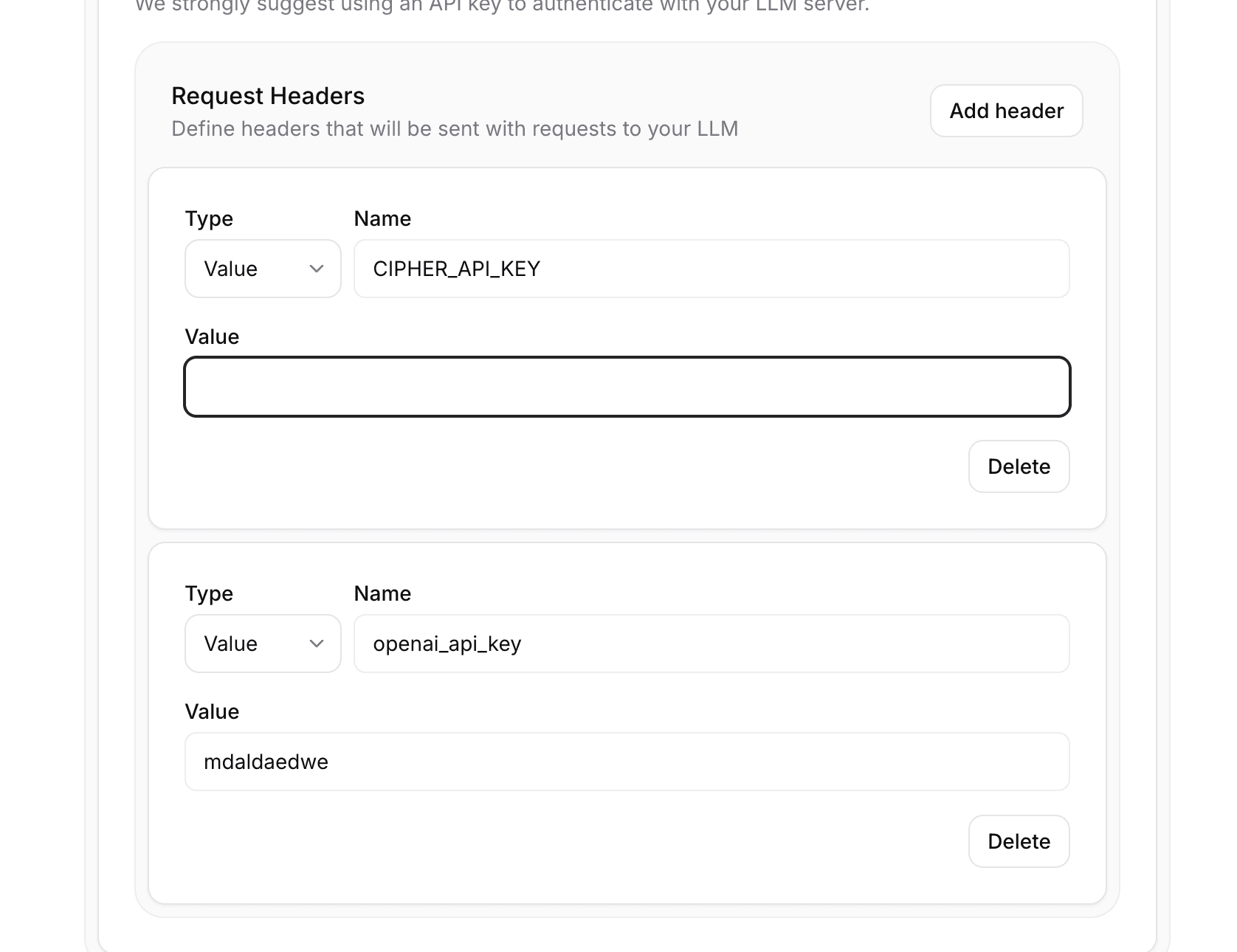Click the Name label above openai_api_key
This screenshot has height=952, width=1237.
coord(382,593)
